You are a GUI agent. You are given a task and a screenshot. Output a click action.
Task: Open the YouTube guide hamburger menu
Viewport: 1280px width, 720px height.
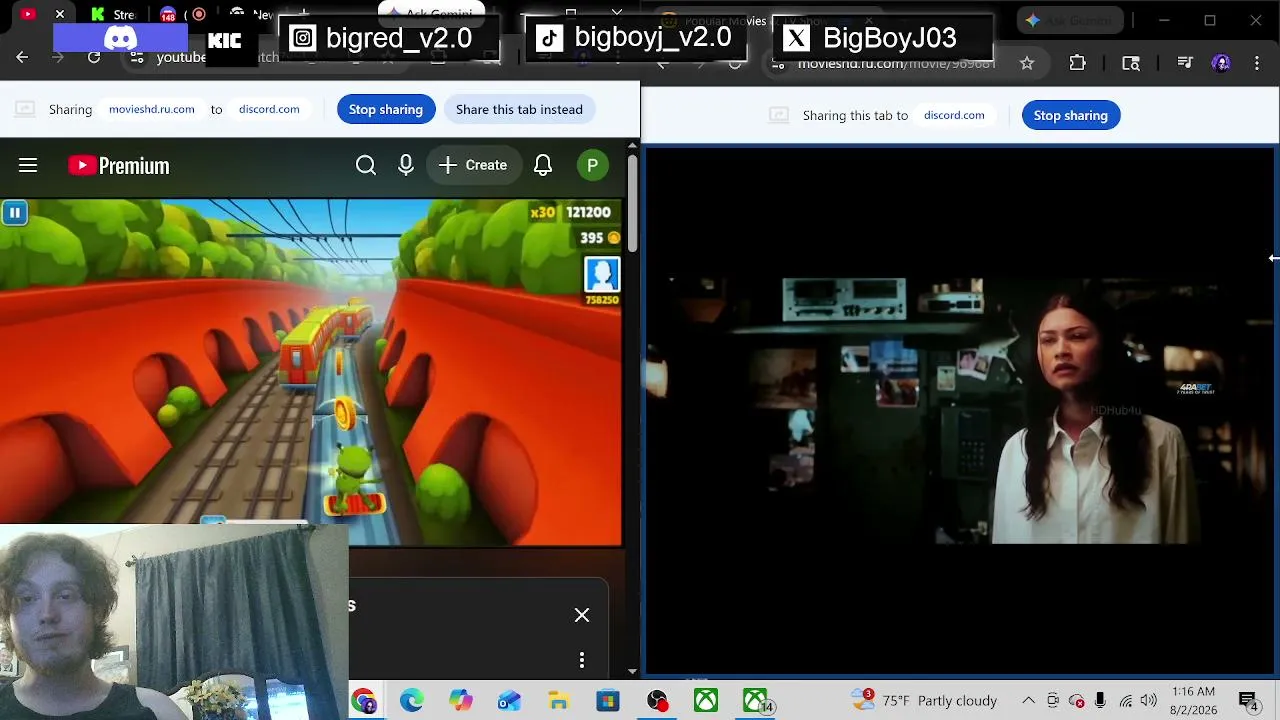point(28,165)
